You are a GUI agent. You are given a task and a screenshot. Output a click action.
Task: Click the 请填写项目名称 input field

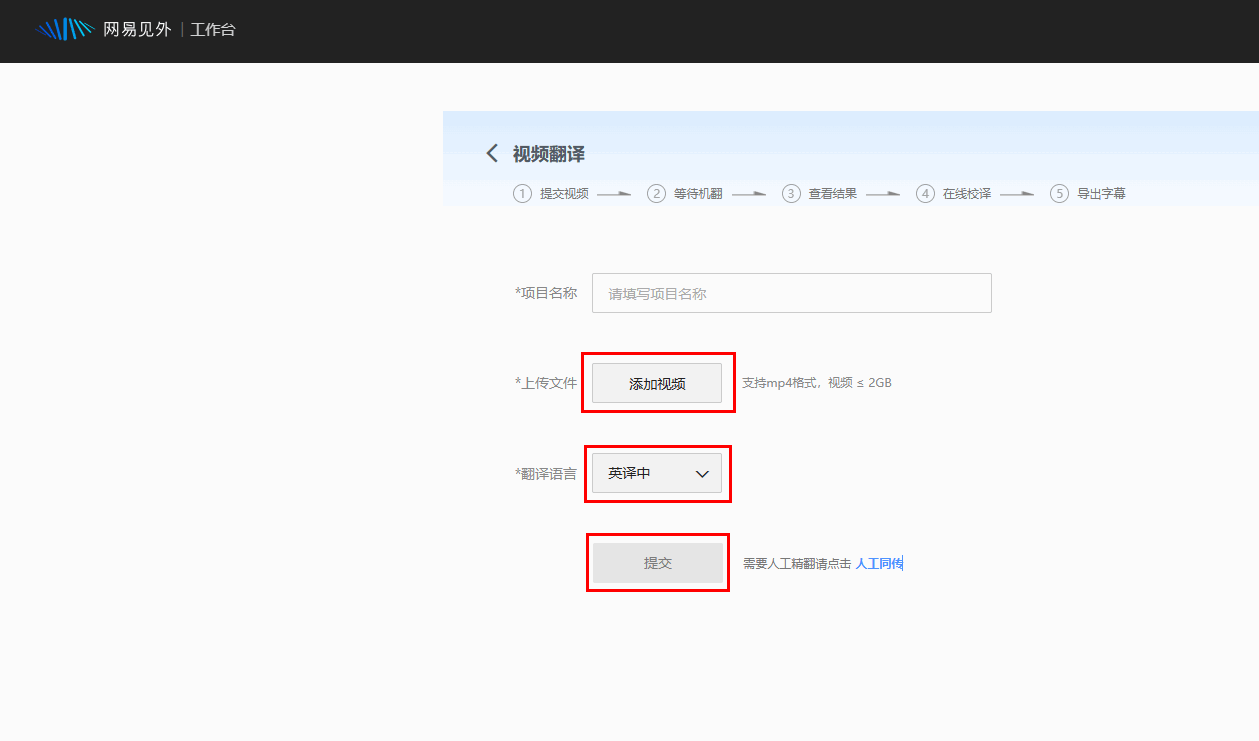(x=791, y=292)
